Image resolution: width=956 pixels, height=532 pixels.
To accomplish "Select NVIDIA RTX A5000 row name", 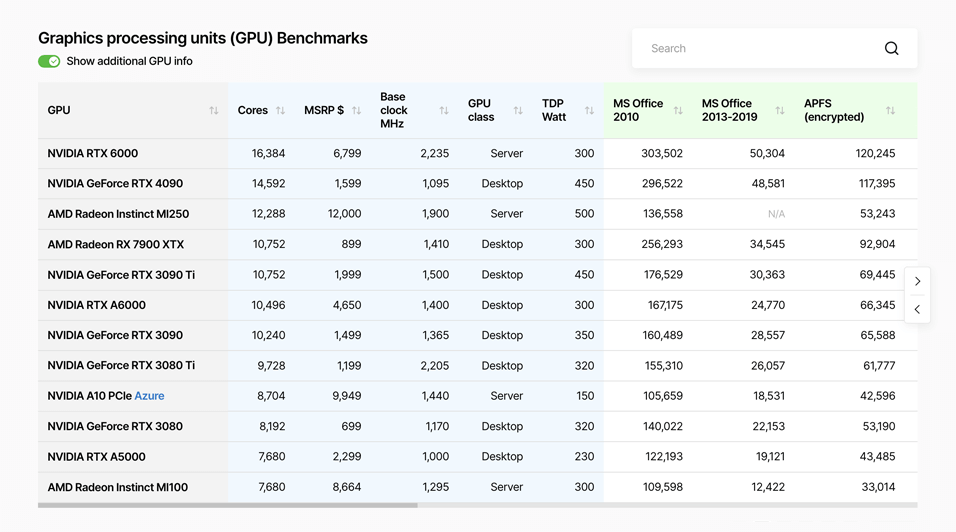I will pos(96,457).
